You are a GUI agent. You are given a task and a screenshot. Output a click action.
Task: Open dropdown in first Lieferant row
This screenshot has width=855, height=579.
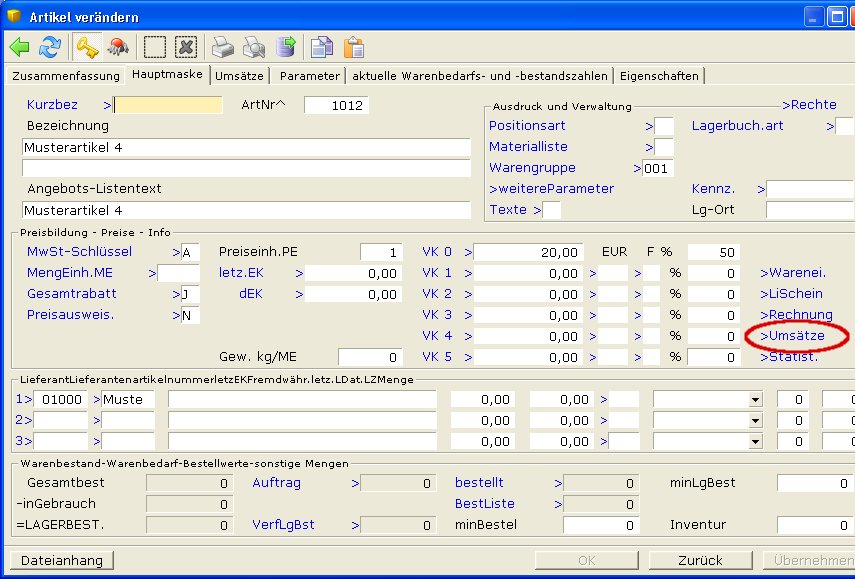754,399
